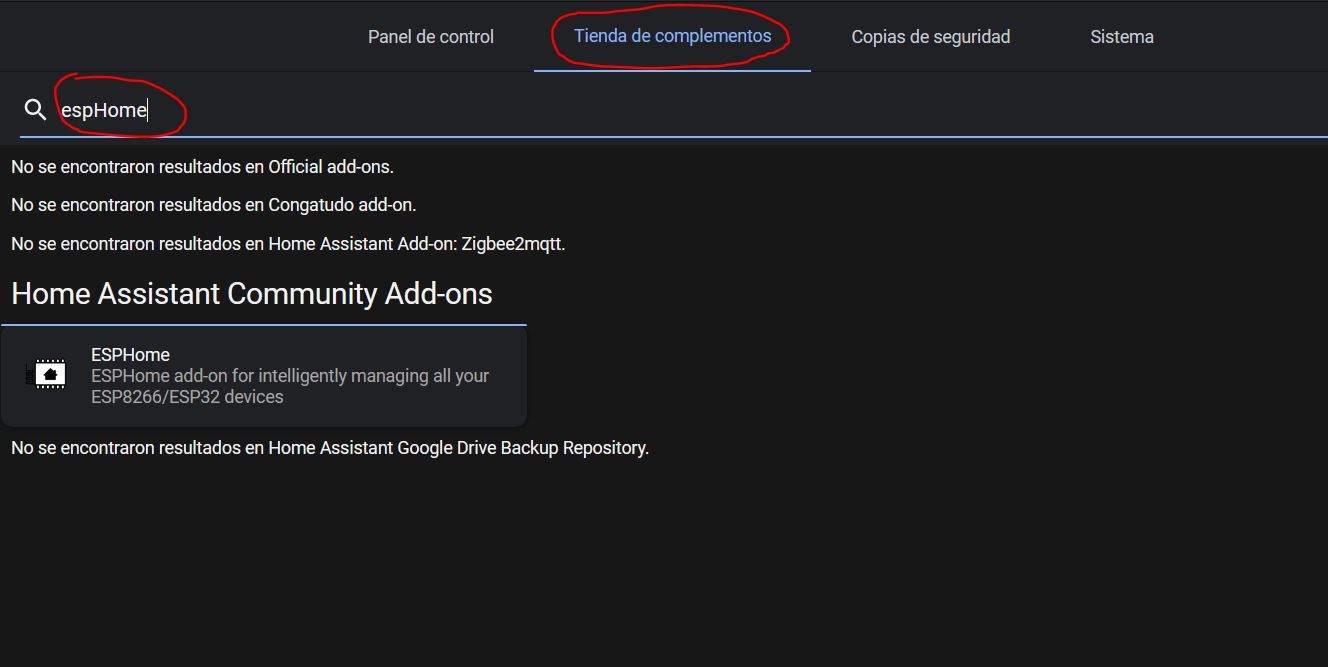The height and width of the screenshot is (667, 1328).
Task: Click the Zigbee2mqtt no-results message
Action: [x=288, y=244]
